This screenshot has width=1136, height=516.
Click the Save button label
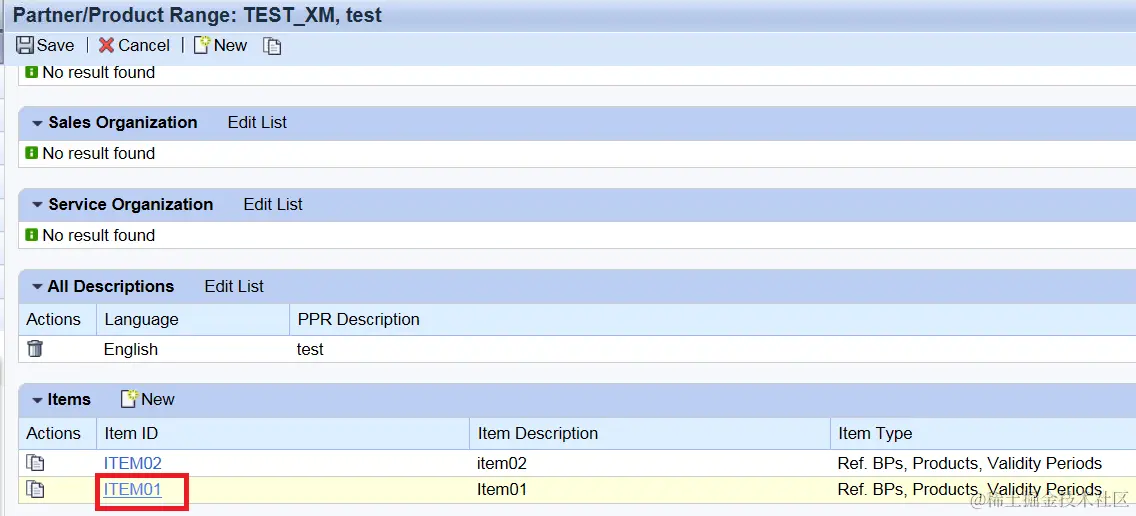56,45
